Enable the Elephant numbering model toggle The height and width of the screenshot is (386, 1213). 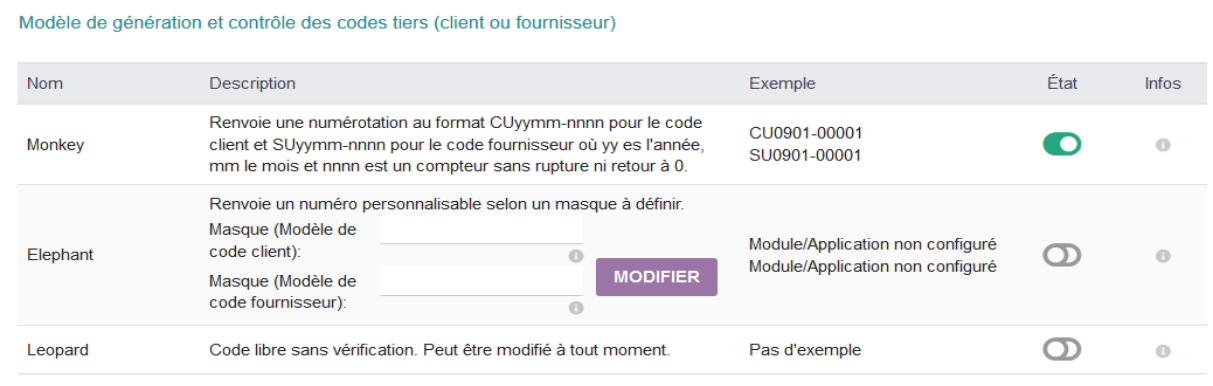1062,256
